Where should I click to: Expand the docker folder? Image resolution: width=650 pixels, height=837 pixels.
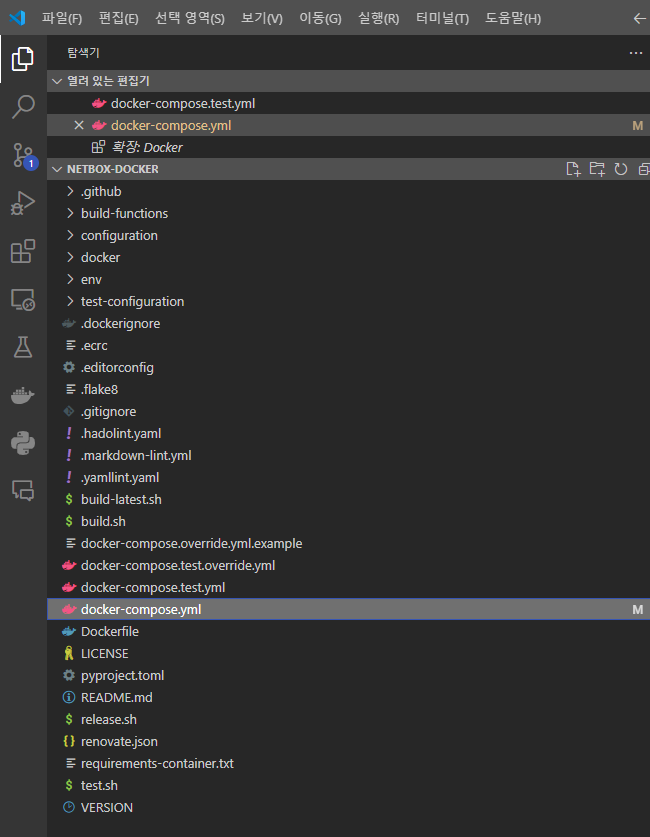[348, 257]
